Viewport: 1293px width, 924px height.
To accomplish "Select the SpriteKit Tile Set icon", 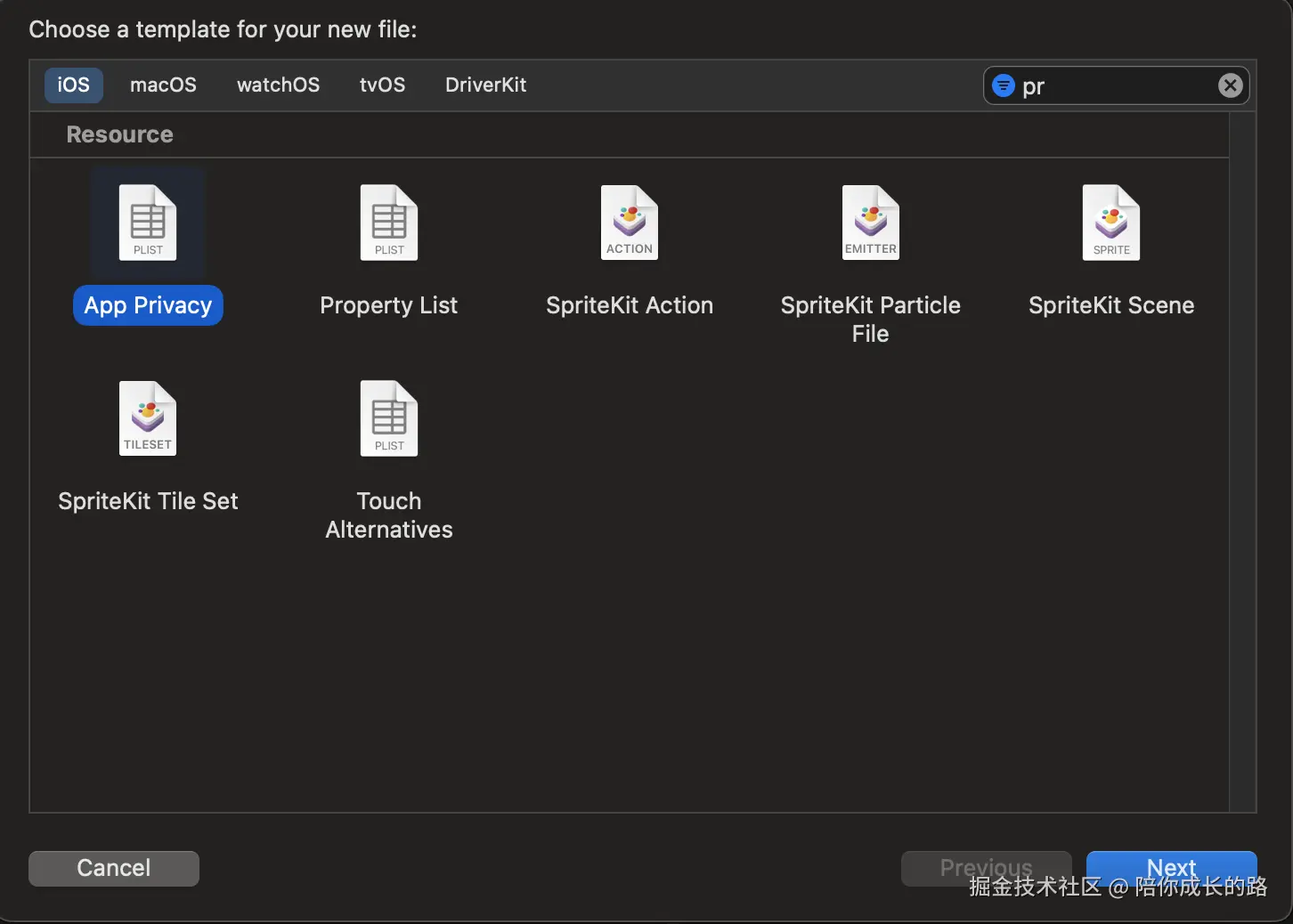I will [x=148, y=418].
